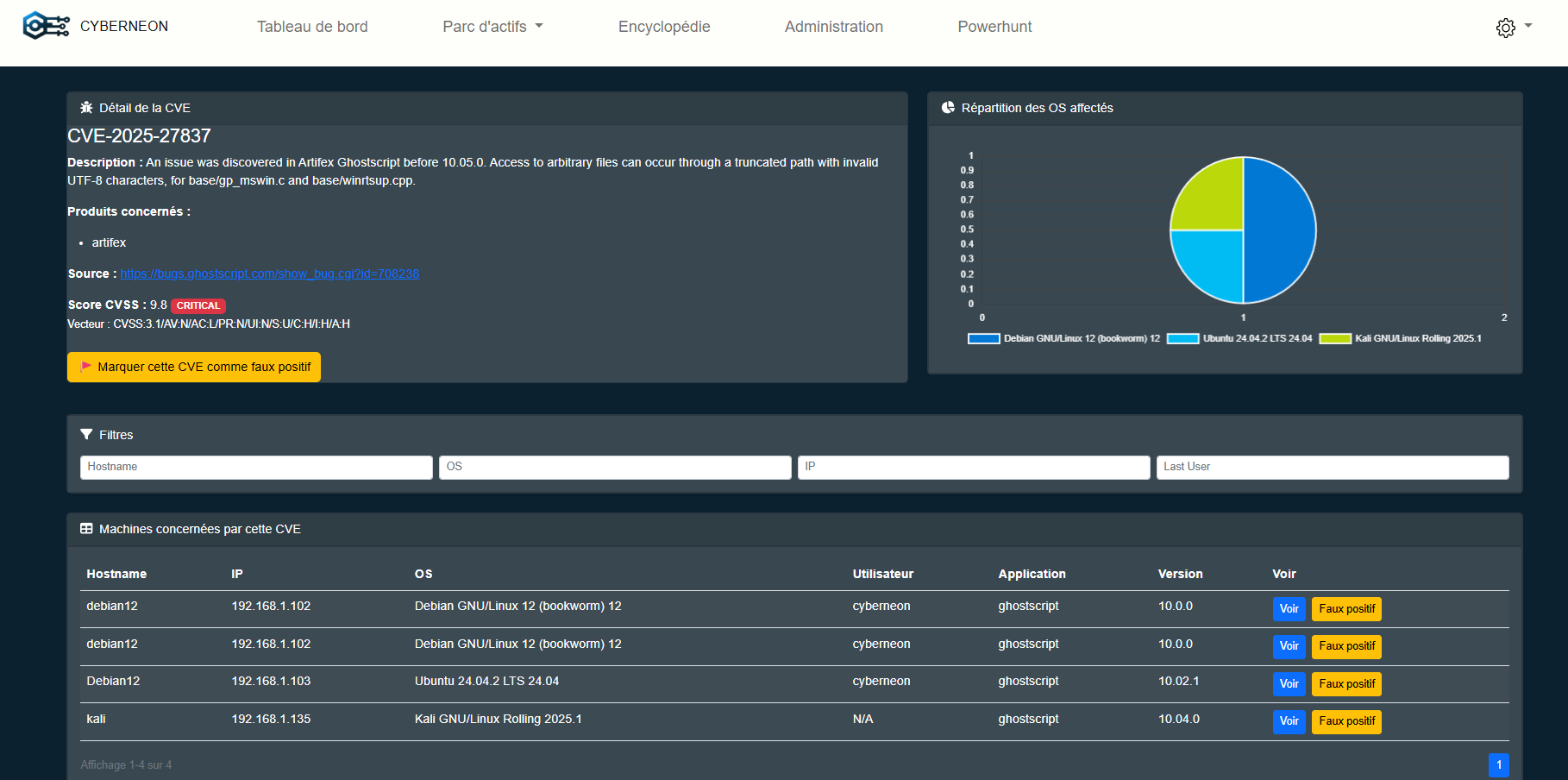
Task: Go to the Encyclopédie section
Action: [x=664, y=27]
